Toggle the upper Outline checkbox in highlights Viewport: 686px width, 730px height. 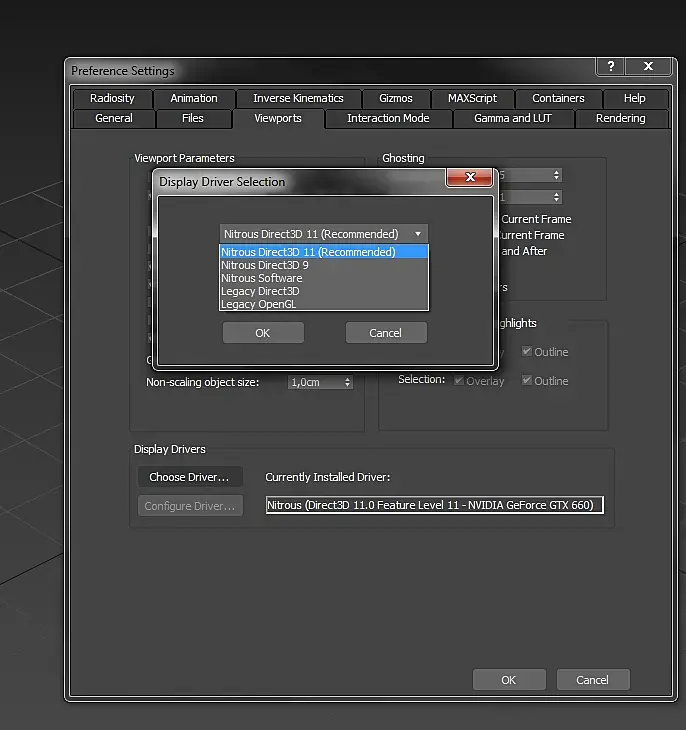click(527, 351)
